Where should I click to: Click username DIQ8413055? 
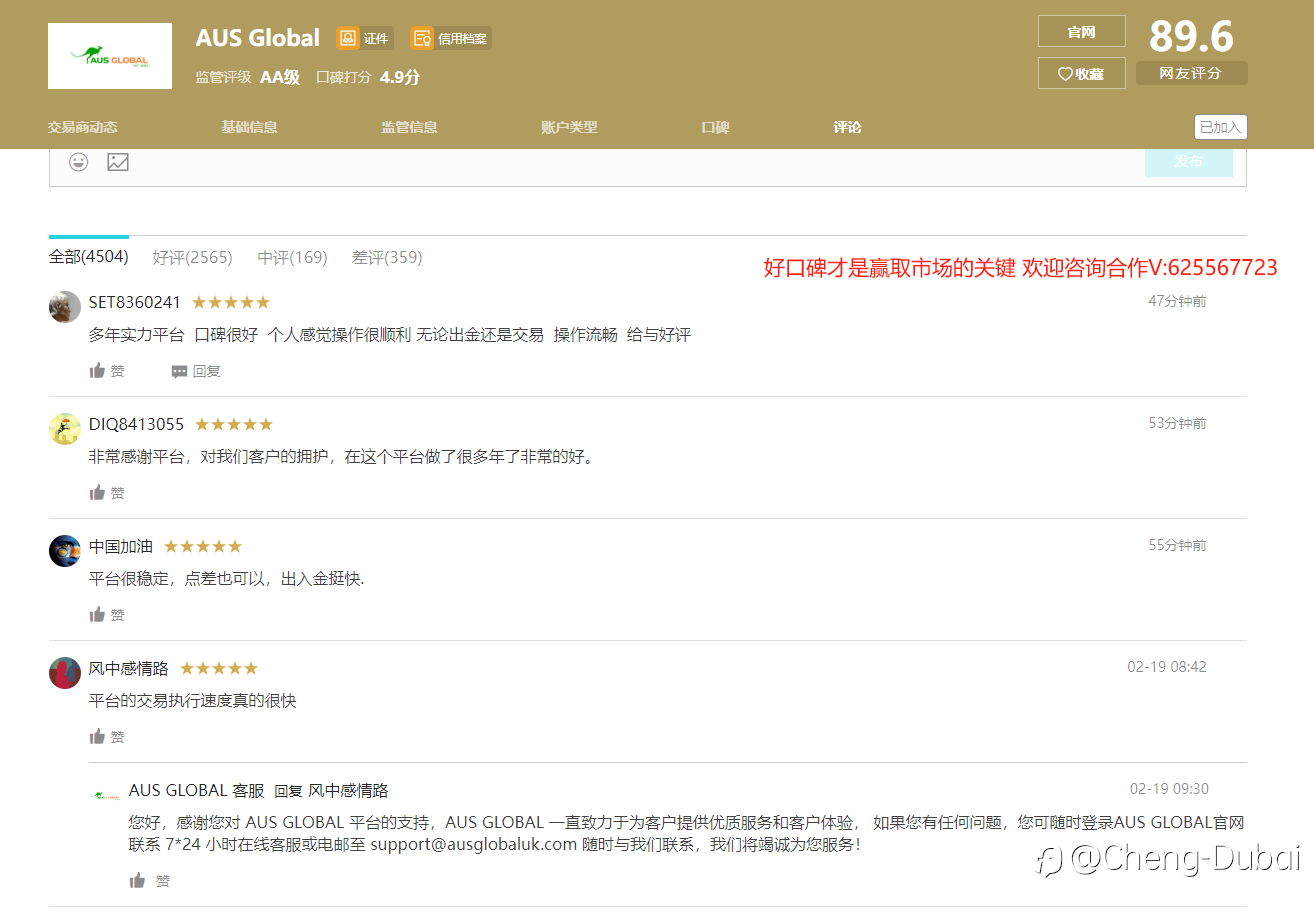pyautogui.click(x=137, y=424)
